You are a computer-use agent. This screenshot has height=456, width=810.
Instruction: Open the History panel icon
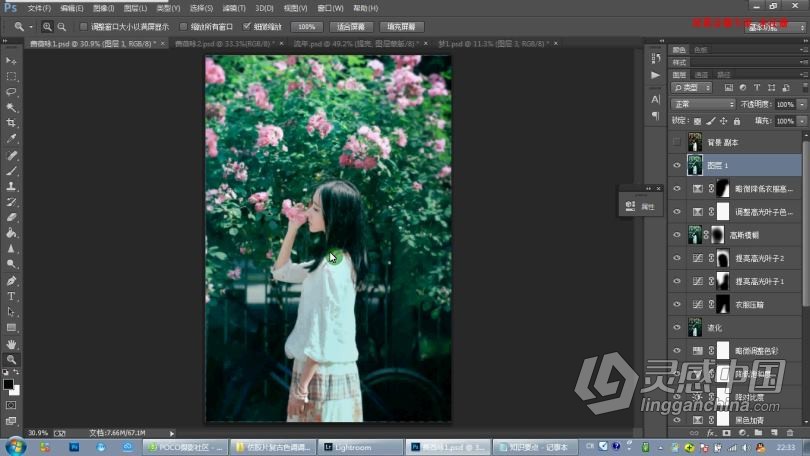click(x=656, y=58)
